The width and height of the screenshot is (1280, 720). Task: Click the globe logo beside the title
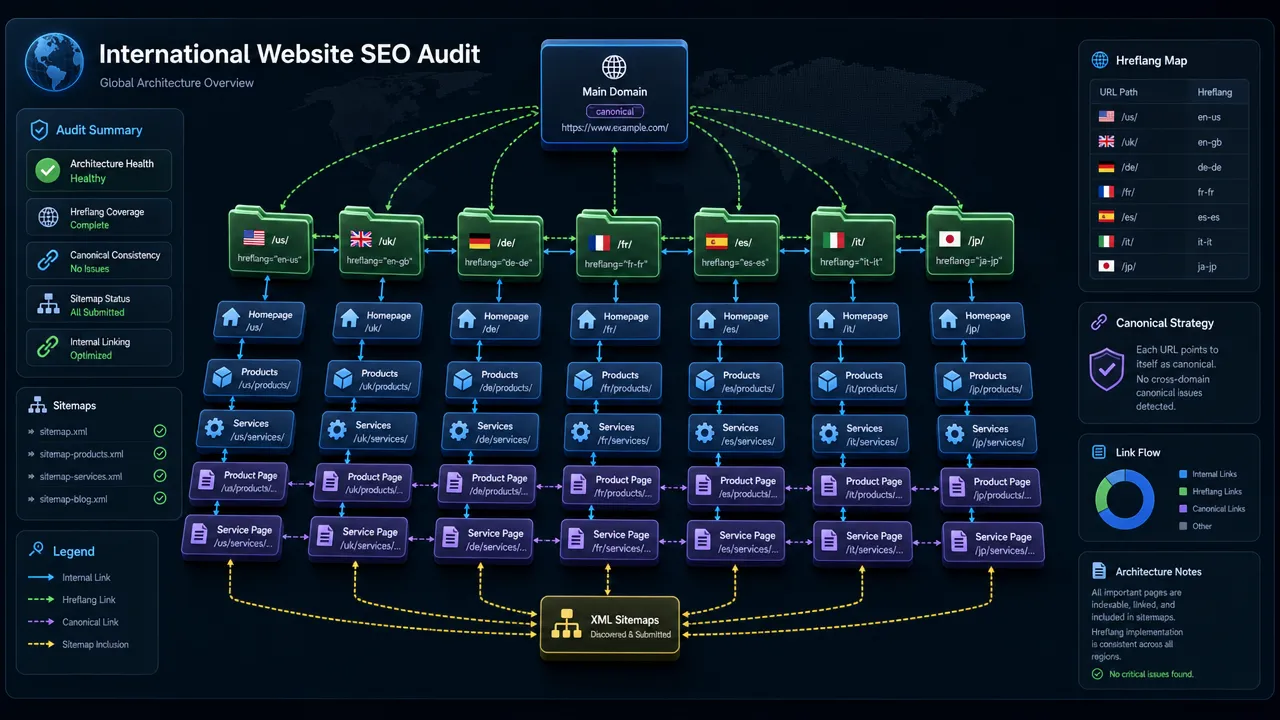54,60
